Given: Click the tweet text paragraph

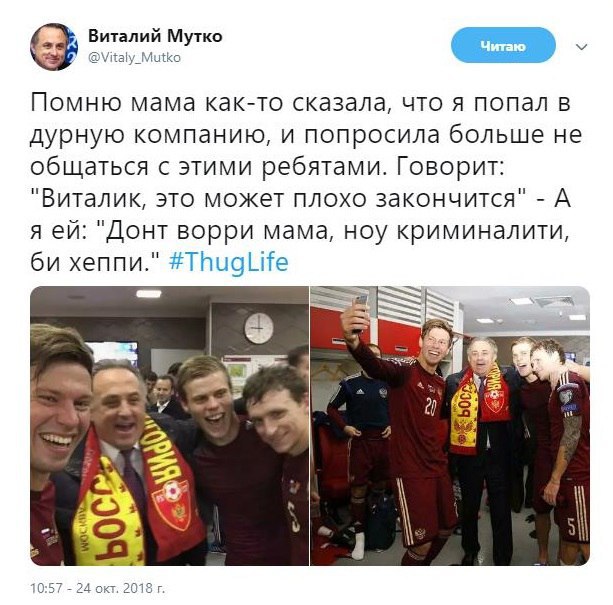Looking at the screenshot, I should 305,182.
